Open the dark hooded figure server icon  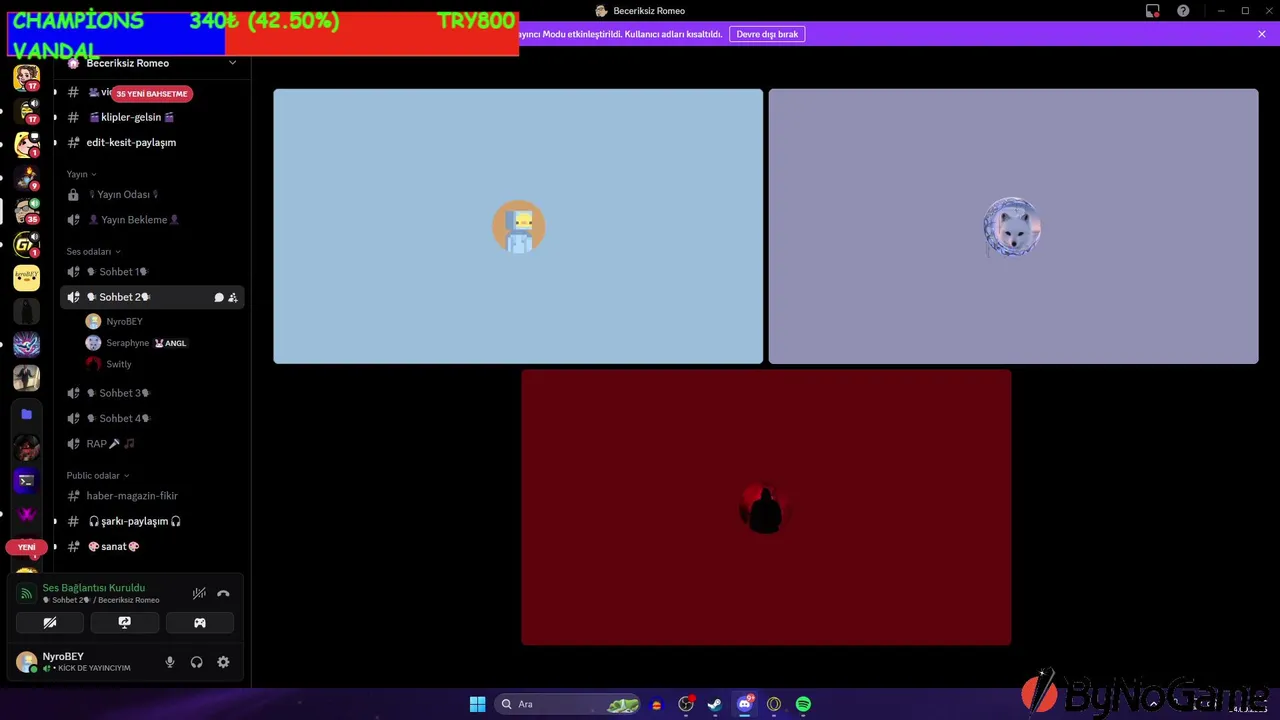[27, 311]
